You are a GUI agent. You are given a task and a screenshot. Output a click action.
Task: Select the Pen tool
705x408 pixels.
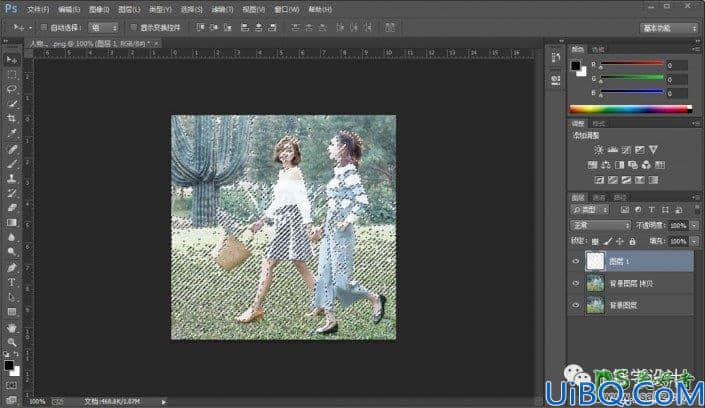12,268
